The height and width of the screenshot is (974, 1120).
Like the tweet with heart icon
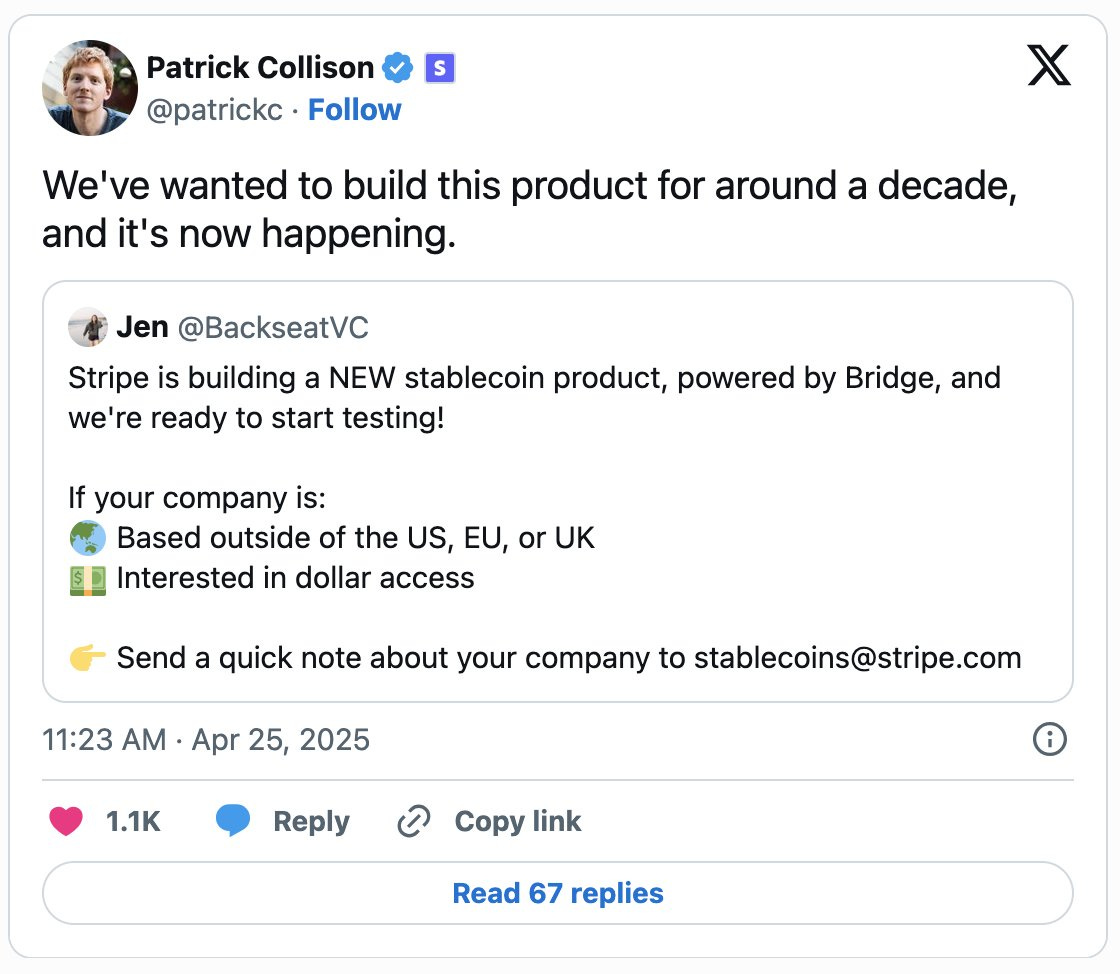pos(66,821)
